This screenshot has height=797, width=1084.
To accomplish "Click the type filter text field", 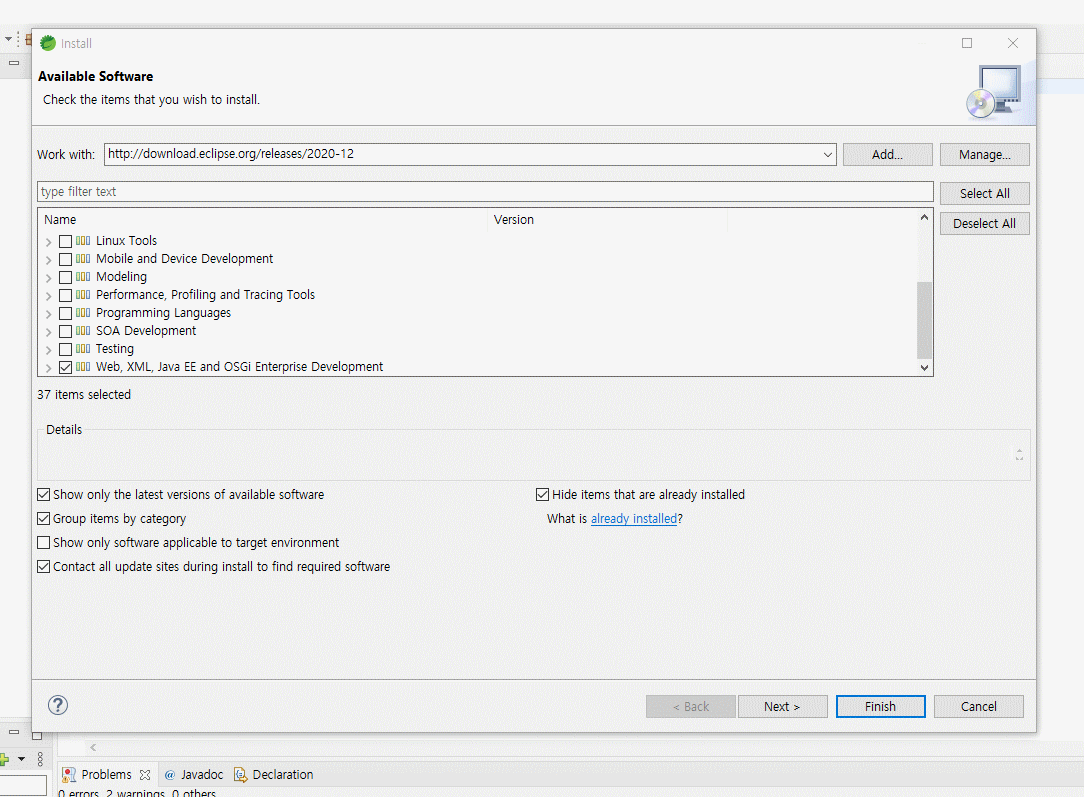I will pyautogui.click(x=485, y=191).
